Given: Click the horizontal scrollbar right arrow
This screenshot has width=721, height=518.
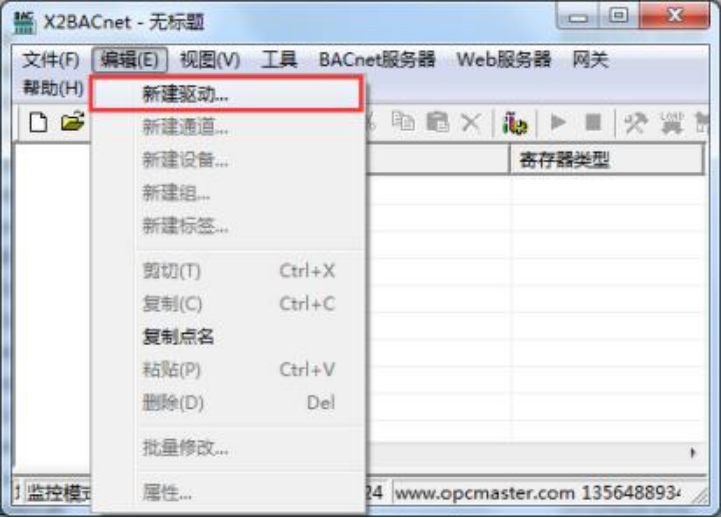Looking at the screenshot, I should [692, 453].
